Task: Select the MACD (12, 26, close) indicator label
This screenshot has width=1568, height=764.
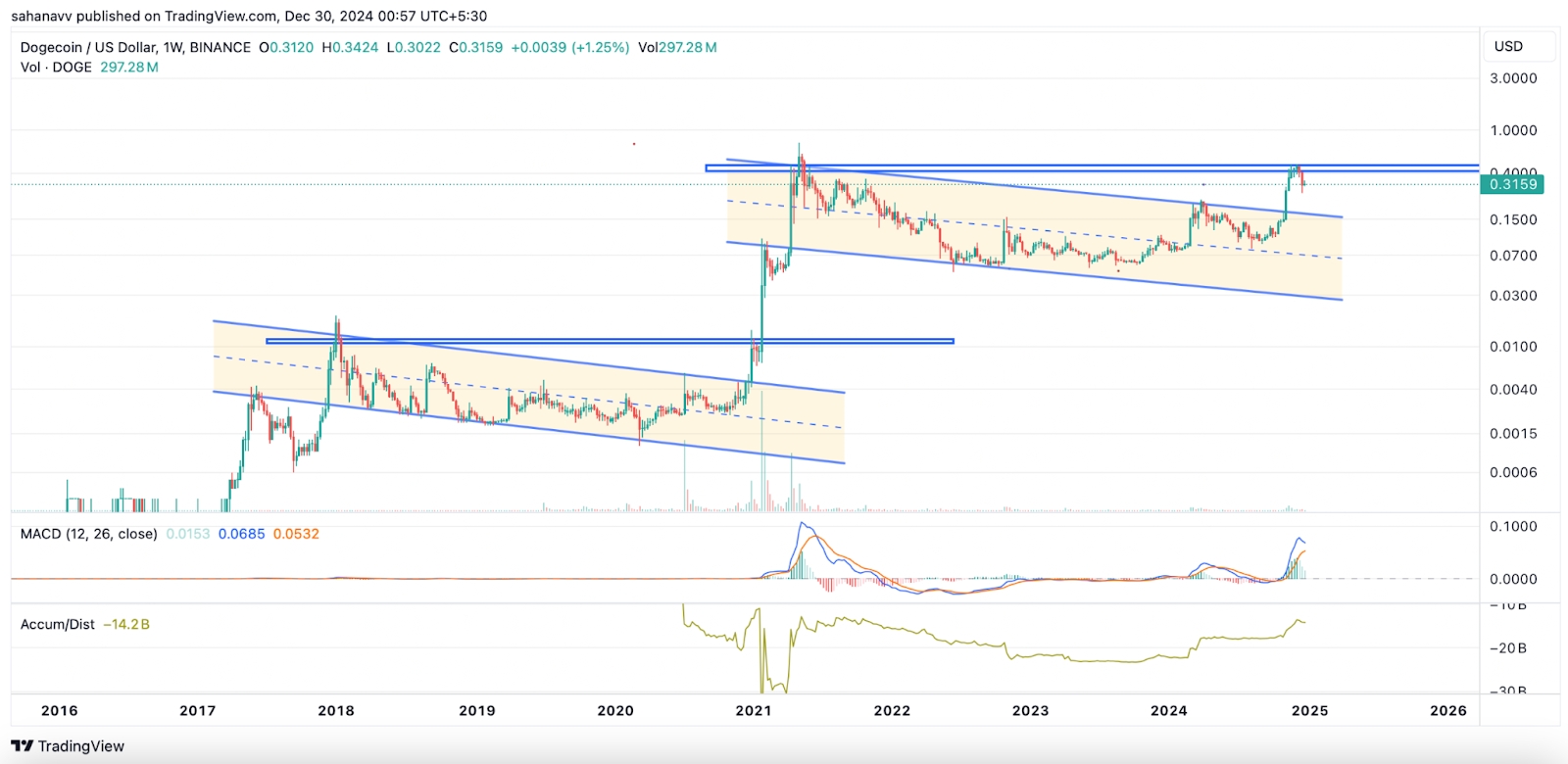Action: (x=88, y=534)
